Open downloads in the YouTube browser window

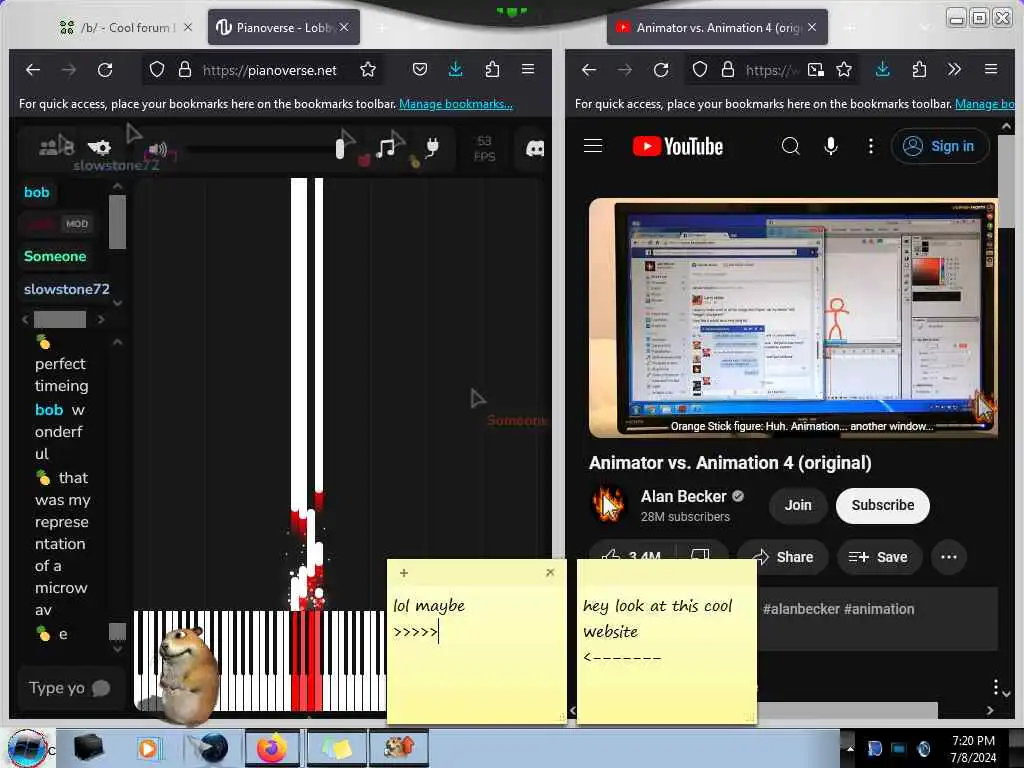click(883, 69)
